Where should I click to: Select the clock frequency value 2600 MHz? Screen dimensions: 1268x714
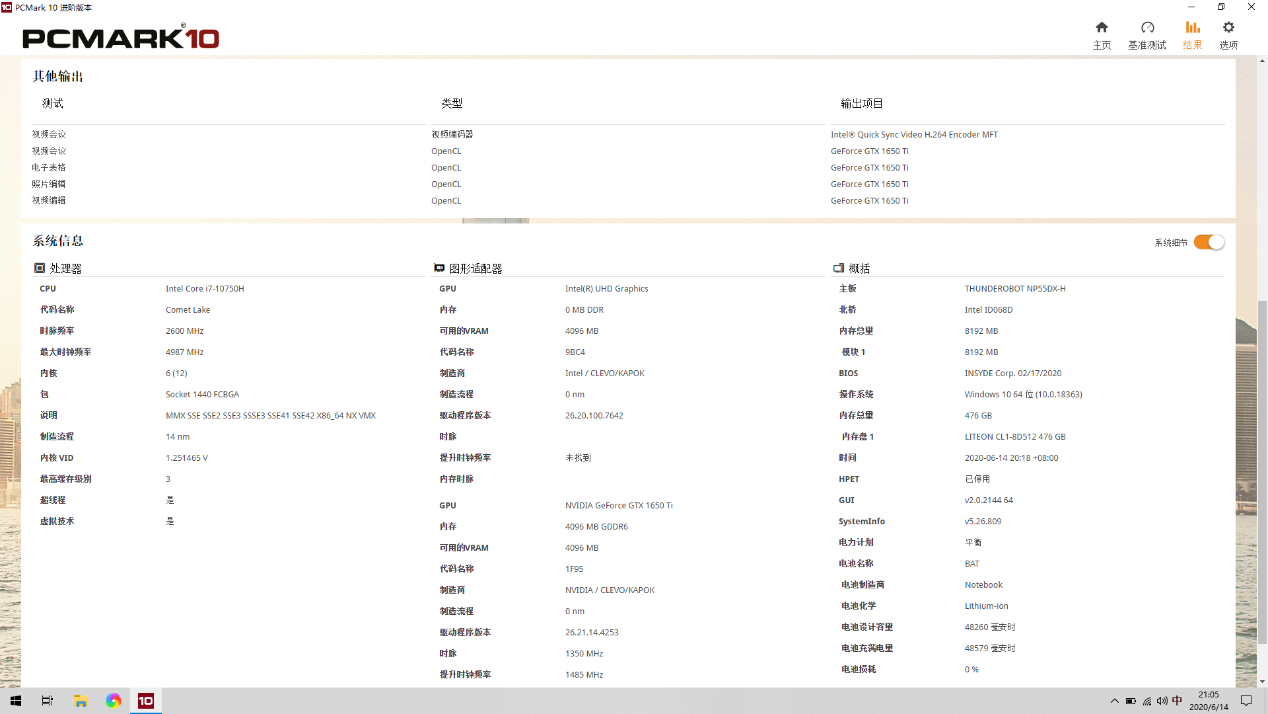185,331
